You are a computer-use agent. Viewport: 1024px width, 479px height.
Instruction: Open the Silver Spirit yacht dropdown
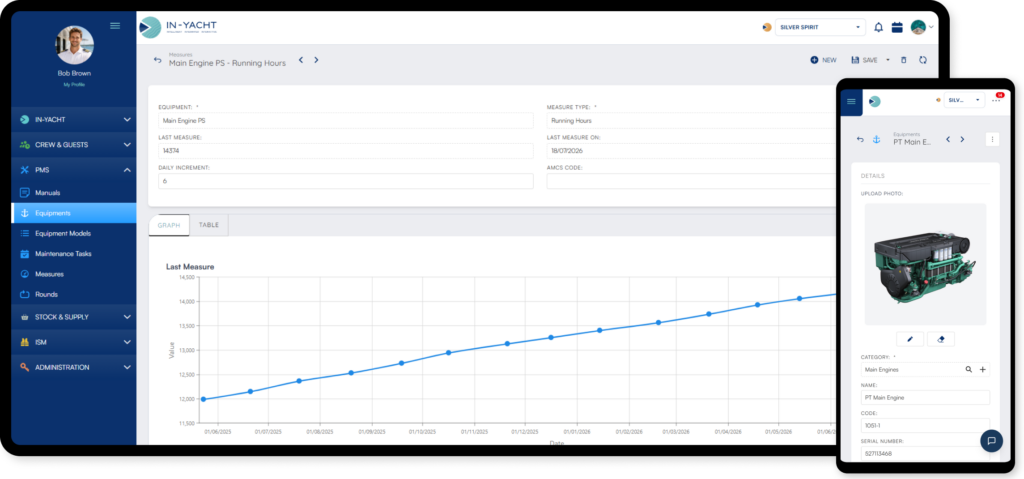(x=820, y=27)
